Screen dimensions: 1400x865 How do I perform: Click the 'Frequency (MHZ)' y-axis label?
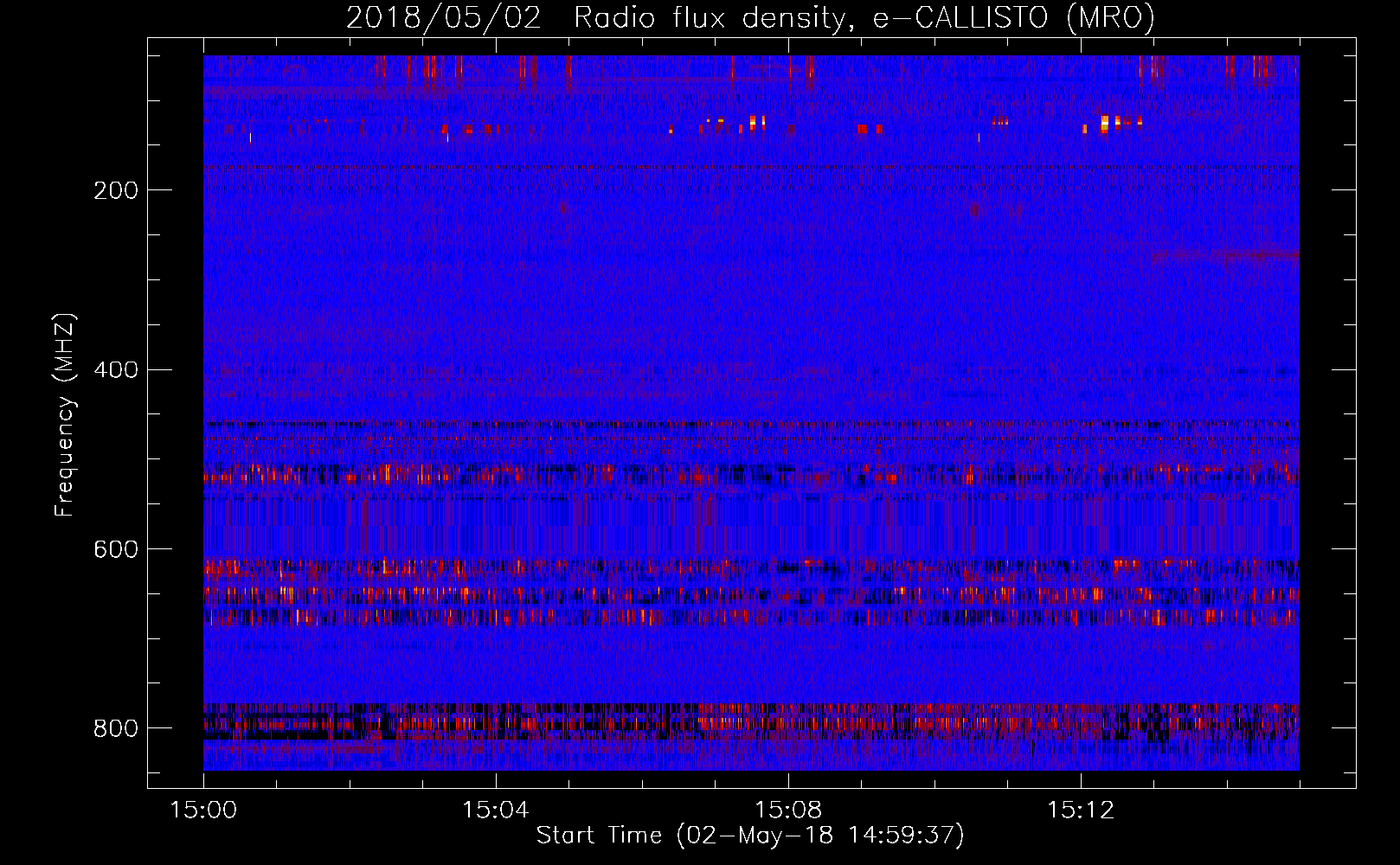click(65, 414)
